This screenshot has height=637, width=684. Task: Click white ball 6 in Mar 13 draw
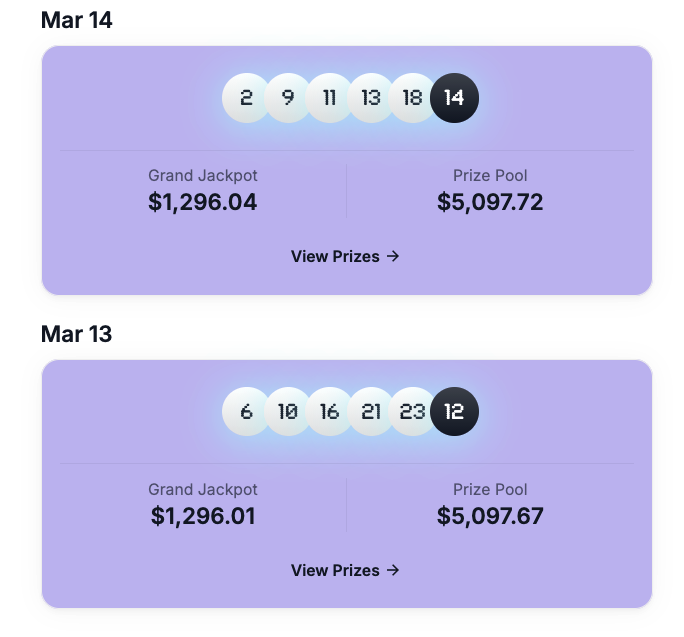pos(246,412)
